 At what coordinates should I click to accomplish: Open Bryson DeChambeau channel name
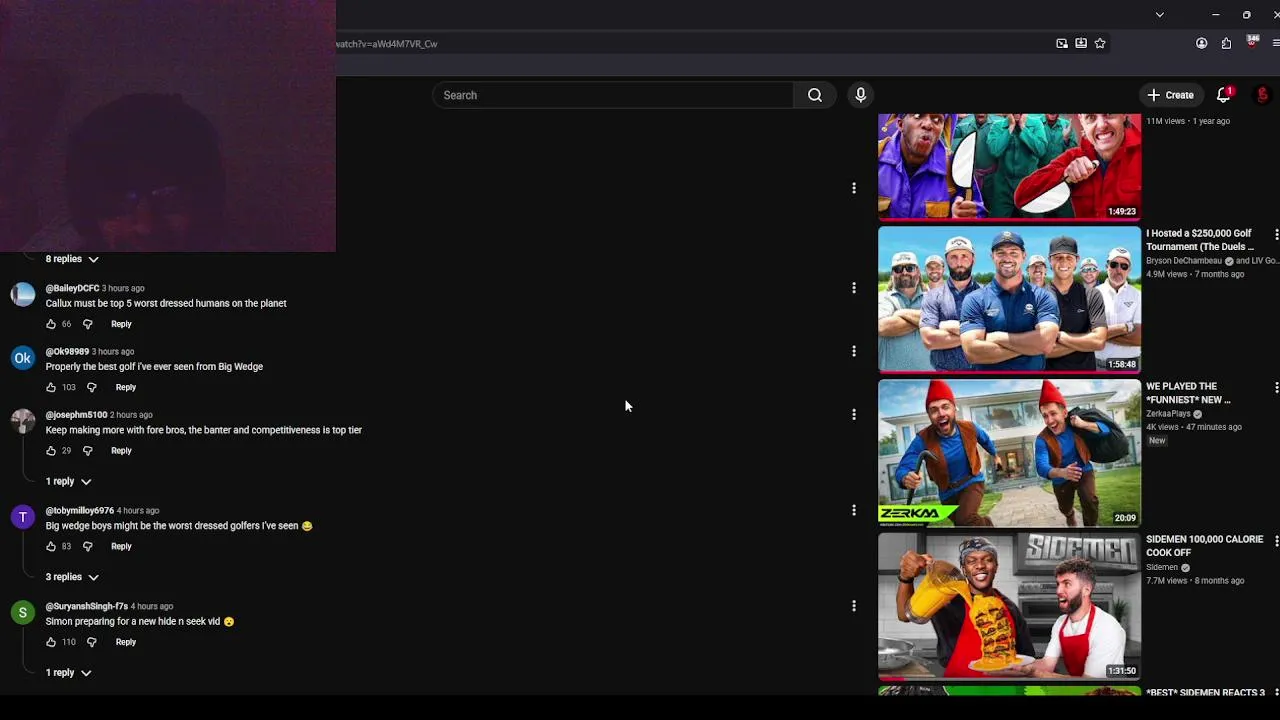[x=1184, y=261]
